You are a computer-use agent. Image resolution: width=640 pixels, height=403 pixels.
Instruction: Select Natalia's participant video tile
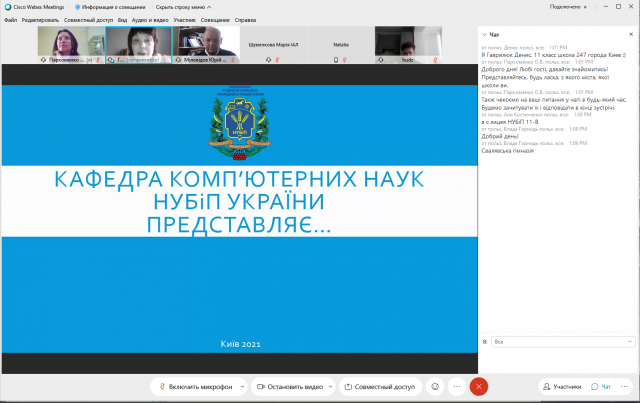point(340,45)
